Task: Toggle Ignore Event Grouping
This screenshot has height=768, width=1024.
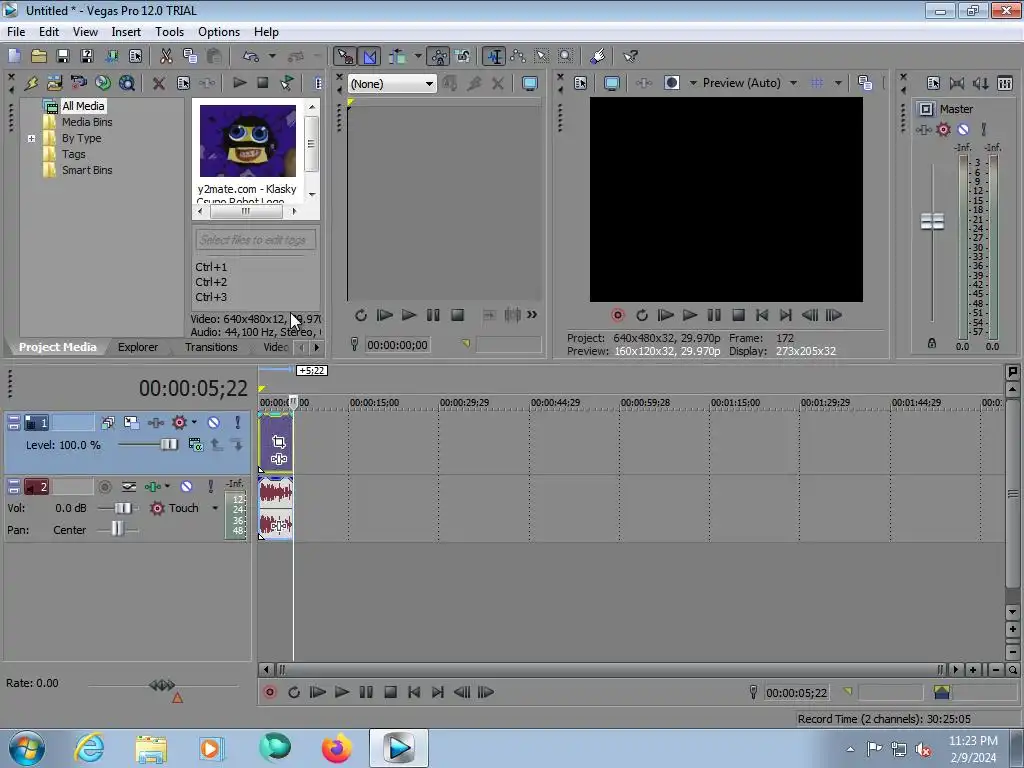Action: click(x=463, y=56)
